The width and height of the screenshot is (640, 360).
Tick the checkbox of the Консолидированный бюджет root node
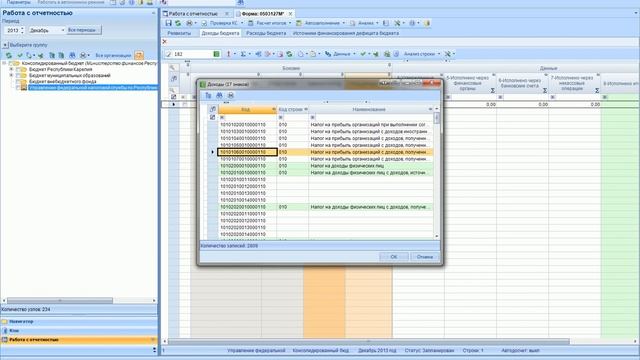(11, 63)
